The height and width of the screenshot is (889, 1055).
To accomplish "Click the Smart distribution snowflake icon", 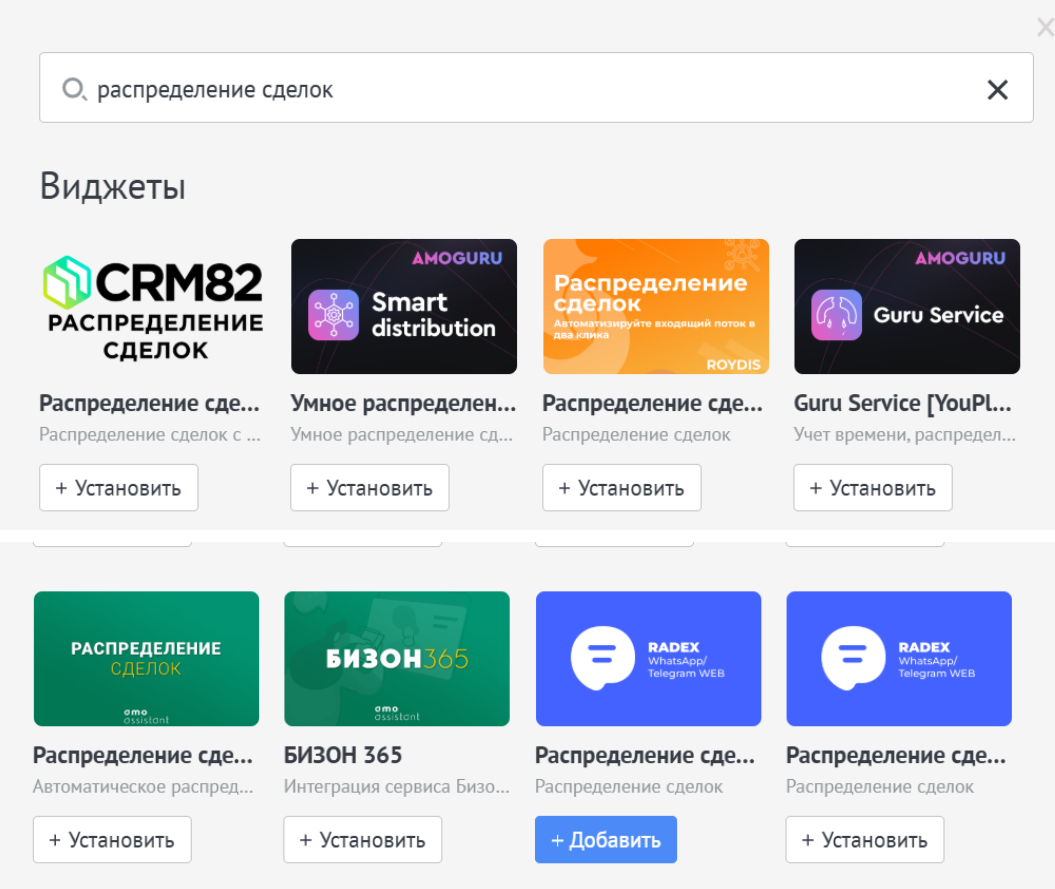I will pyautogui.click(x=333, y=315).
